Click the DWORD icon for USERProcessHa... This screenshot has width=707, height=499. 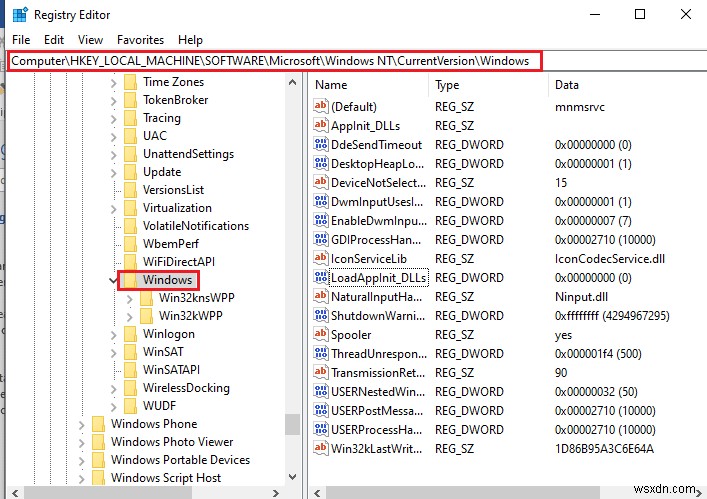(321, 429)
